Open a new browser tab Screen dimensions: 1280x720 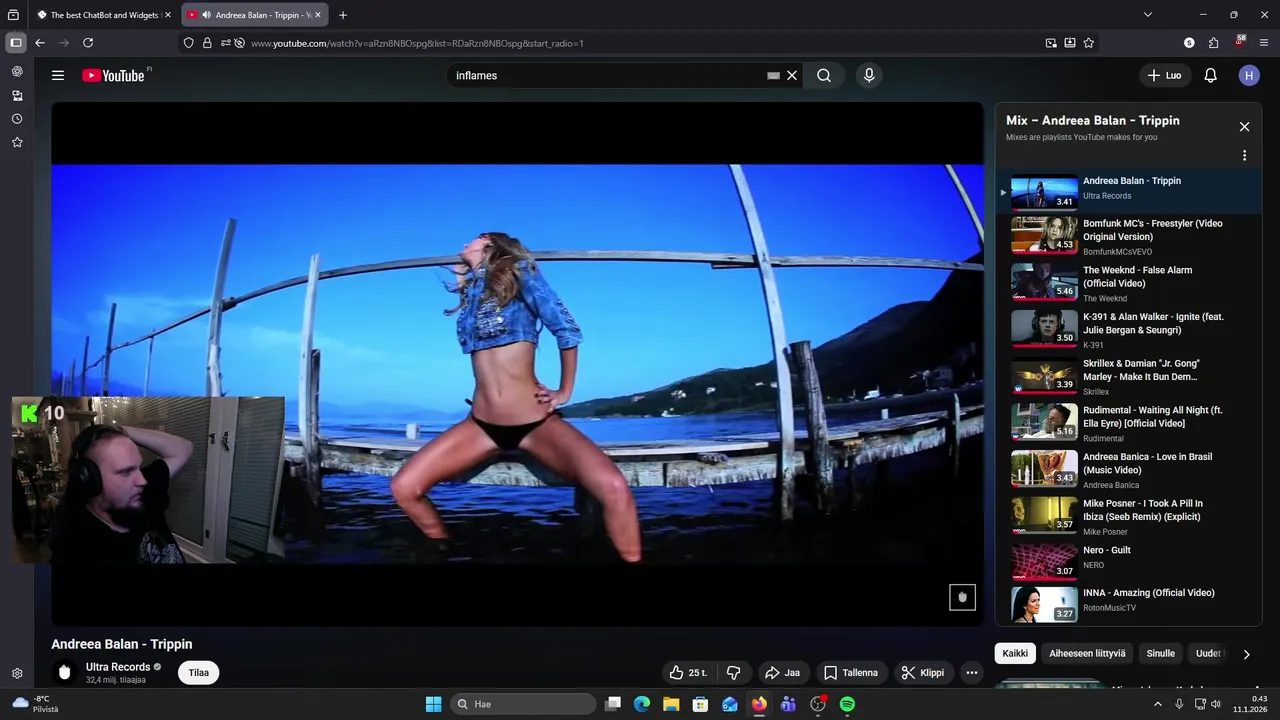tap(343, 15)
